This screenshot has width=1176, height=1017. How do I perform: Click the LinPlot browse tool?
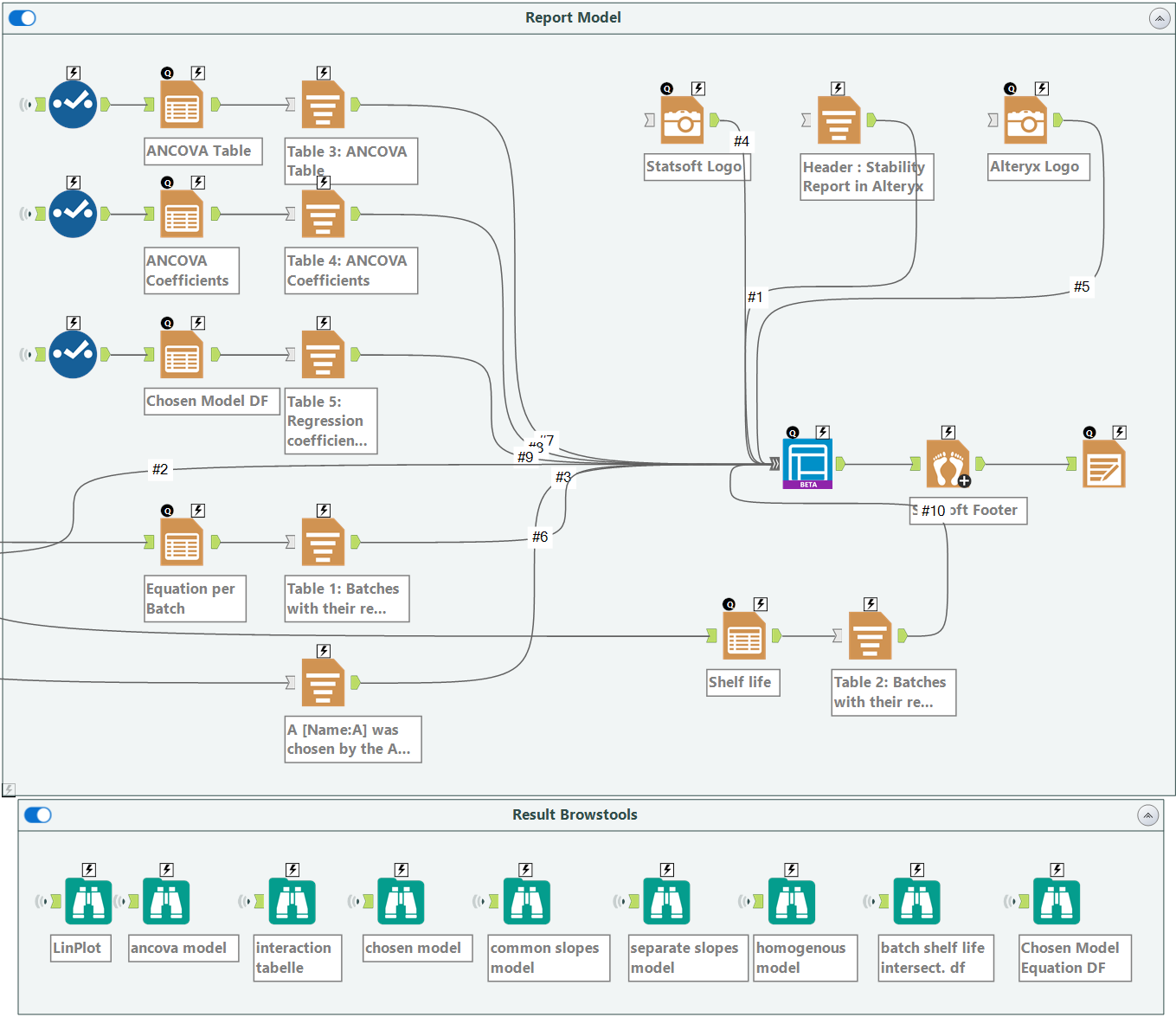click(x=87, y=900)
